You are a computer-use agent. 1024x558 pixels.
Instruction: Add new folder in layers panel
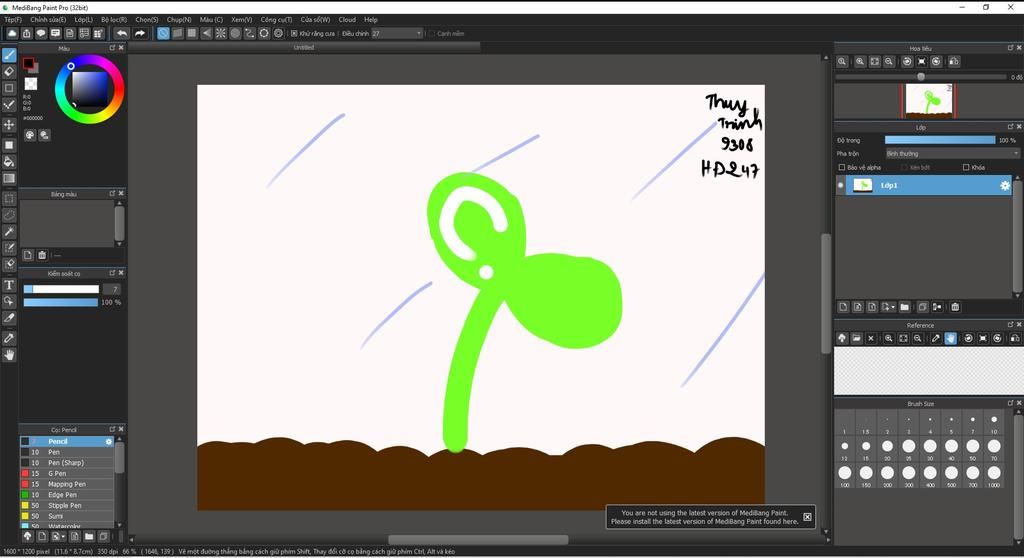pos(904,307)
